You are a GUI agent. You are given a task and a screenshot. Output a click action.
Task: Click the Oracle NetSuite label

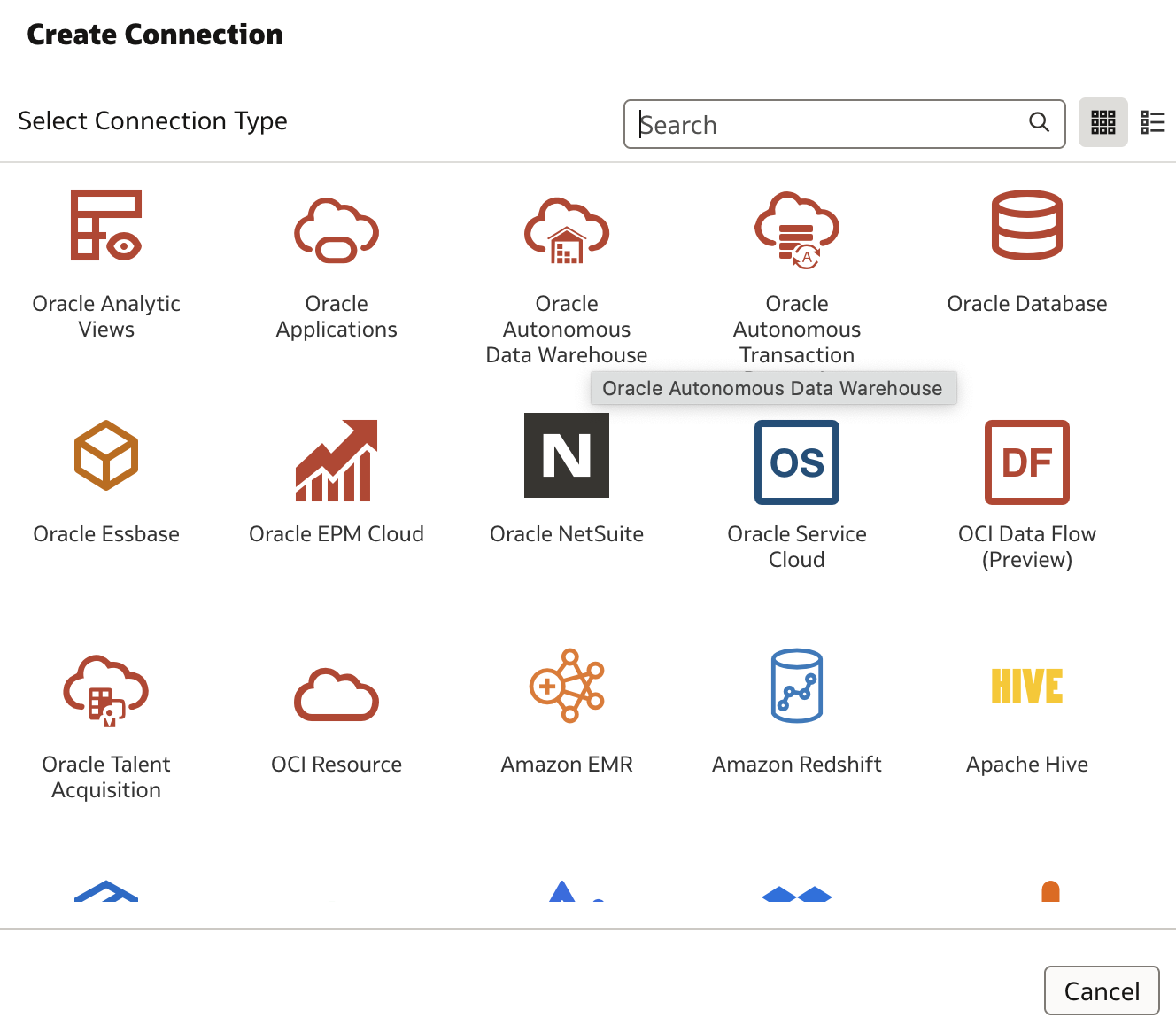point(567,534)
